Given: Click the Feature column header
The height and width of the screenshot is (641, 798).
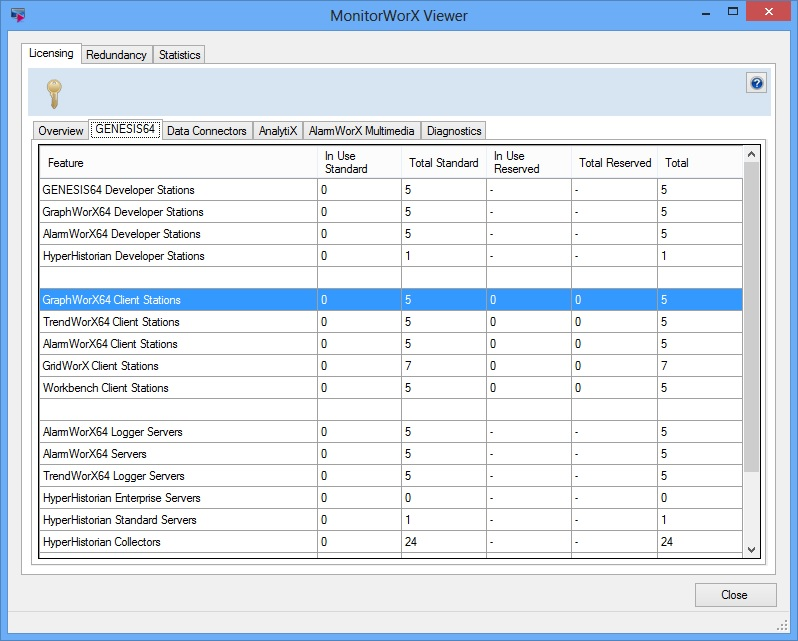Looking at the screenshot, I should pos(66,163).
